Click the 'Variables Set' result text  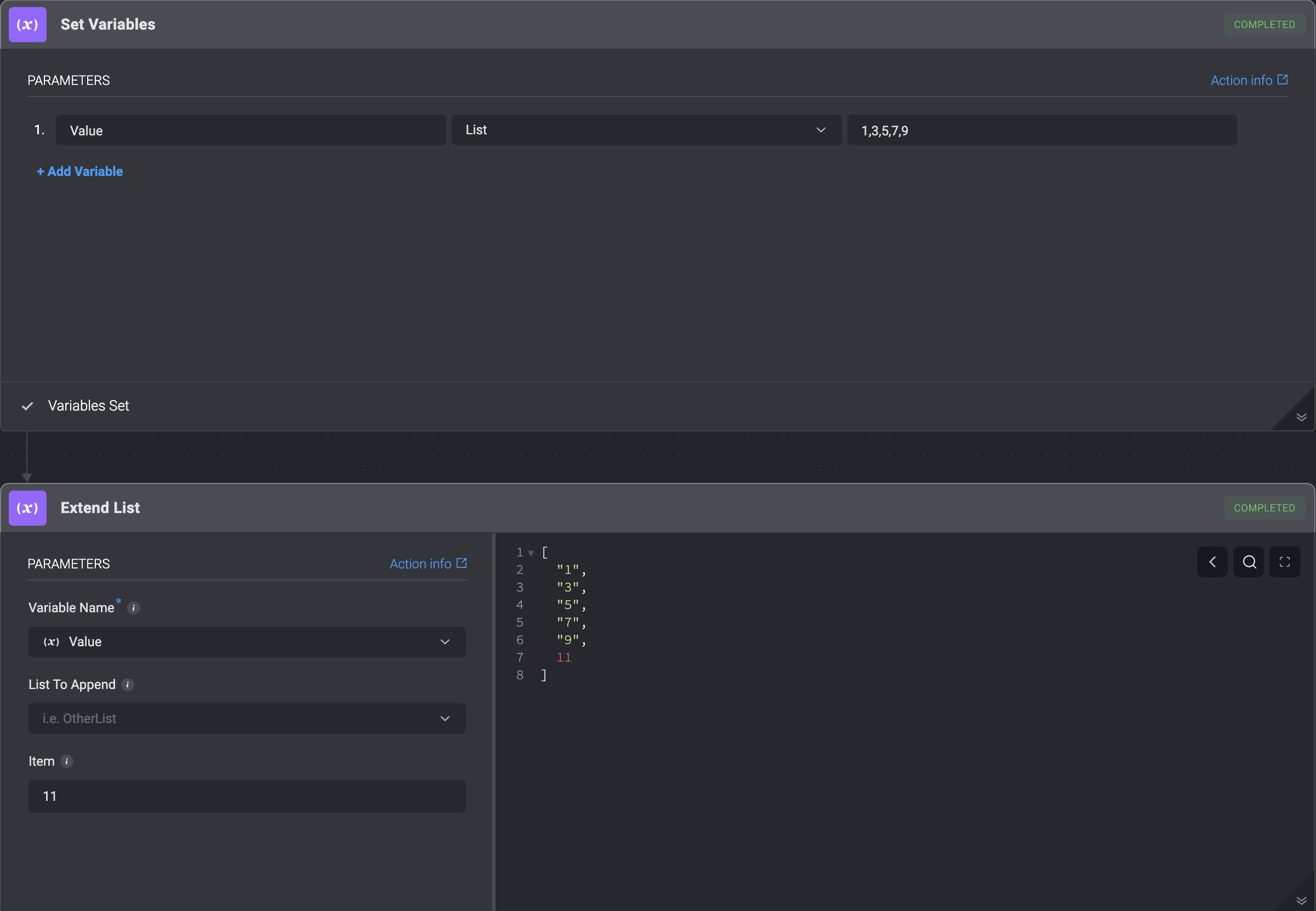pyautogui.click(x=88, y=406)
